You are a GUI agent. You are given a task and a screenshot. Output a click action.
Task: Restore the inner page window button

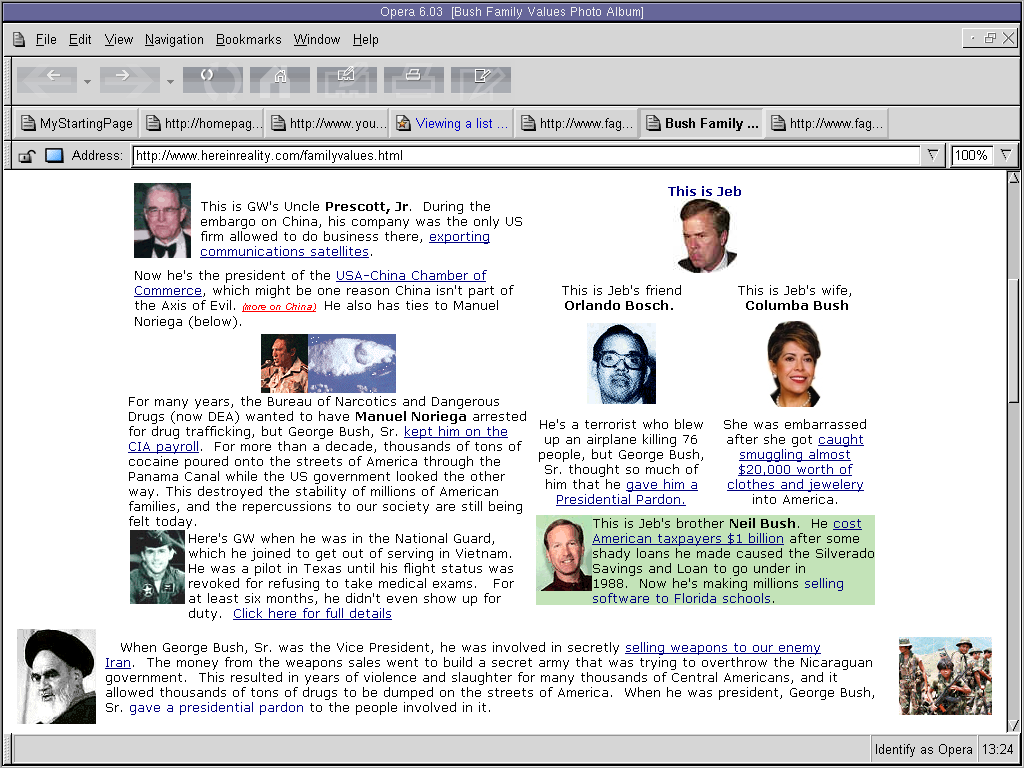[x=991, y=39]
